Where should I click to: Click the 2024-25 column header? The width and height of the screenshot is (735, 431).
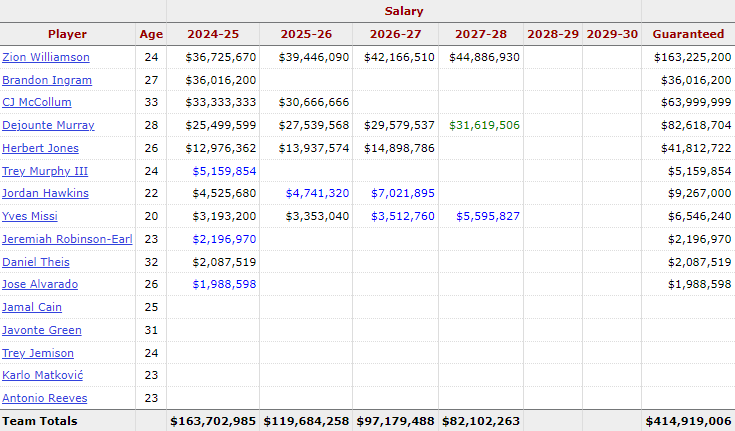pos(213,34)
